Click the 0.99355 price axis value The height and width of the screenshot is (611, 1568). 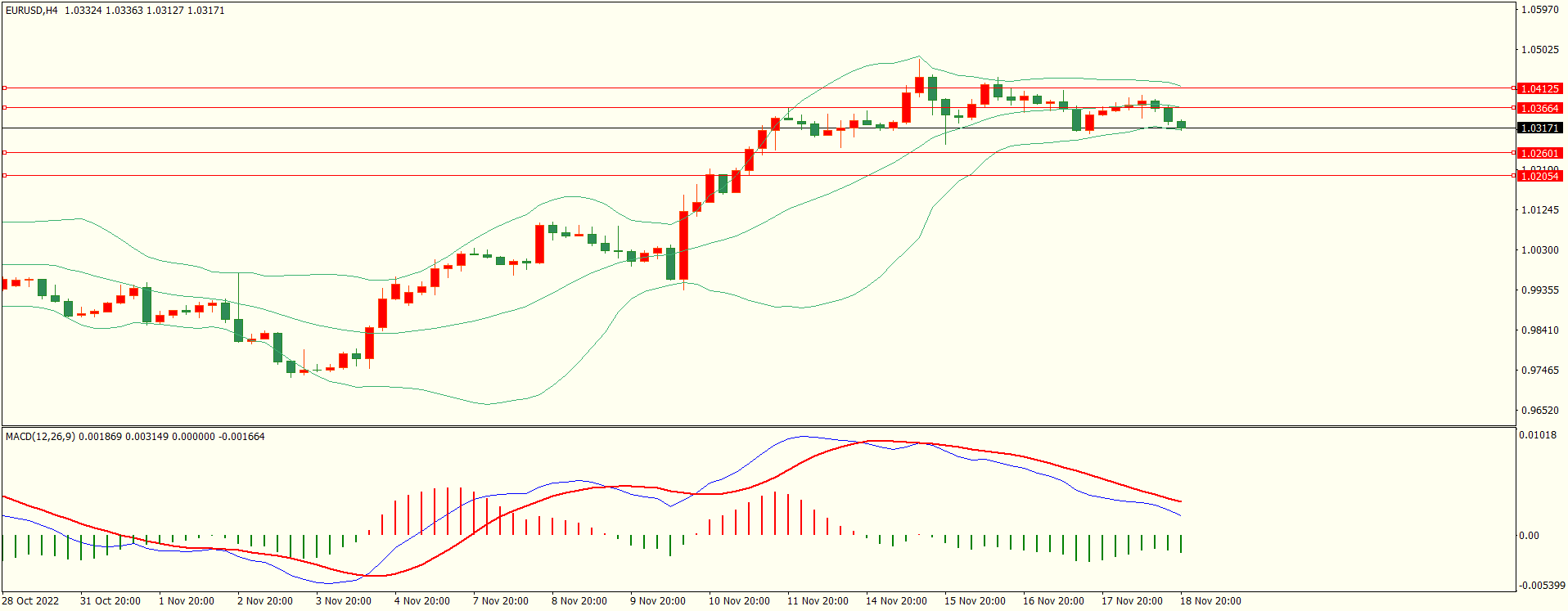[x=1539, y=290]
